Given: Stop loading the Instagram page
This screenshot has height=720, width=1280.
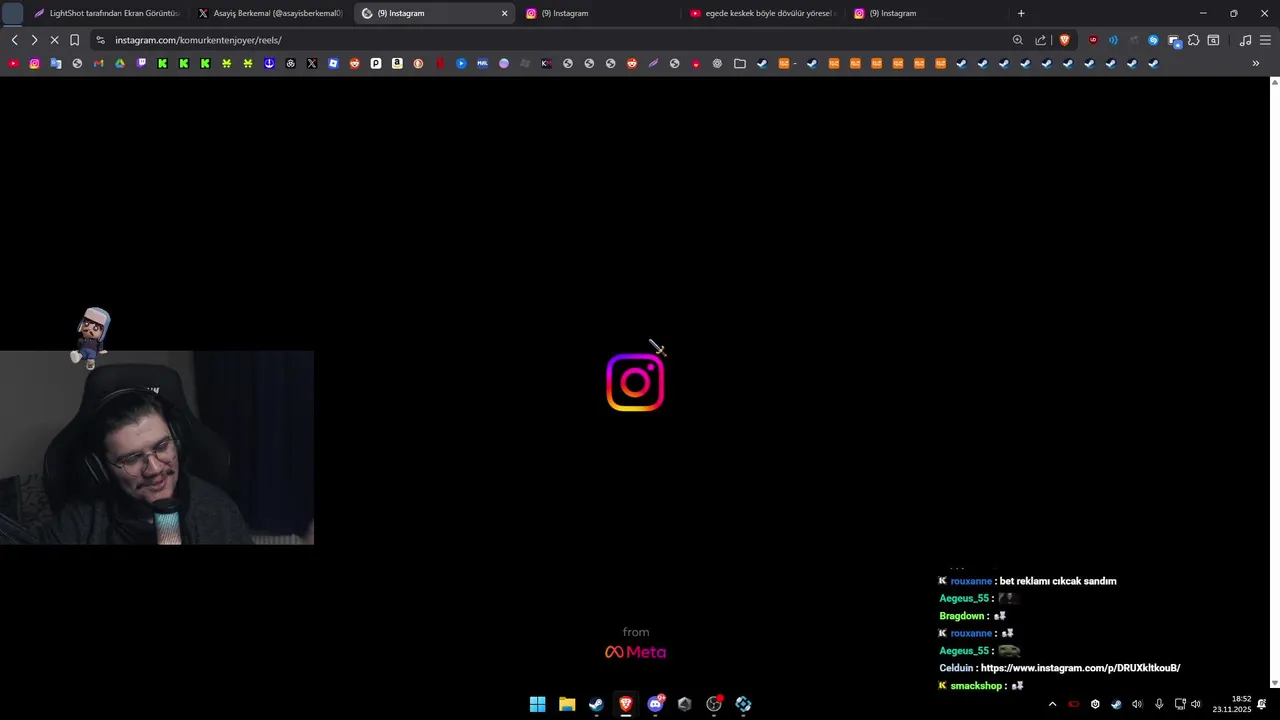Looking at the screenshot, I should 54,40.
